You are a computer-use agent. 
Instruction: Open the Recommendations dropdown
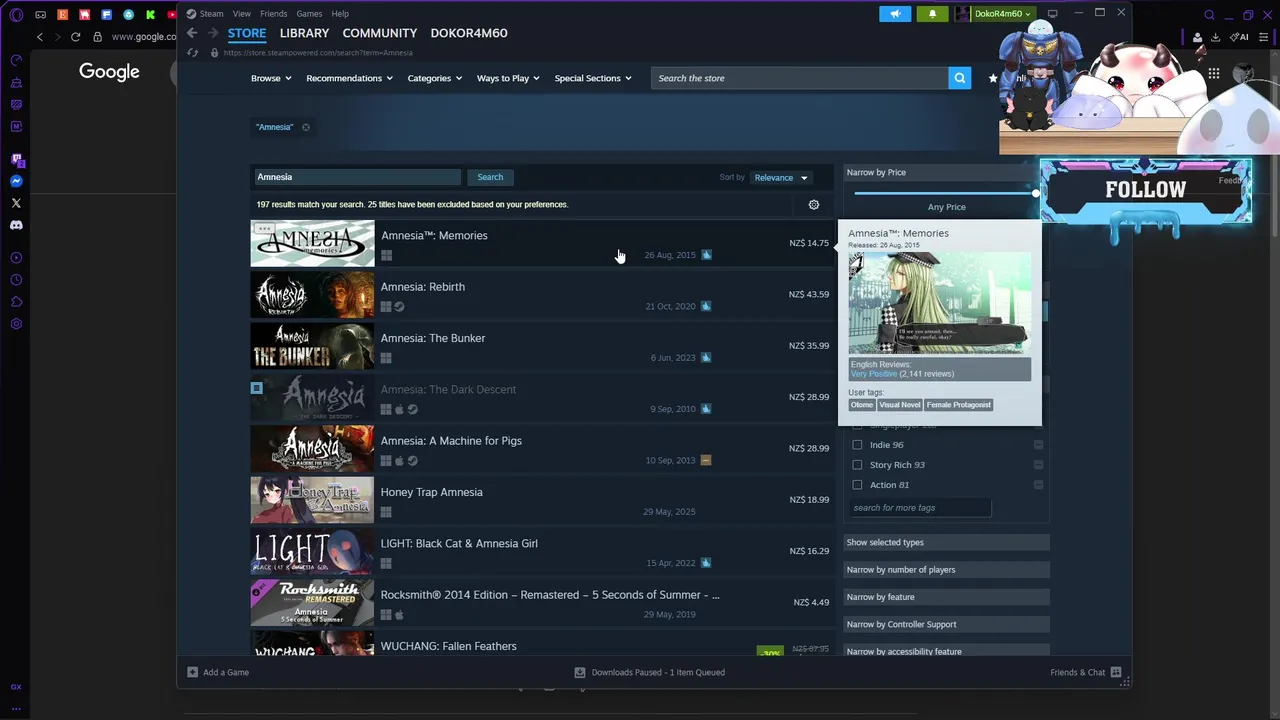pyautogui.click(x=349, y=78)
